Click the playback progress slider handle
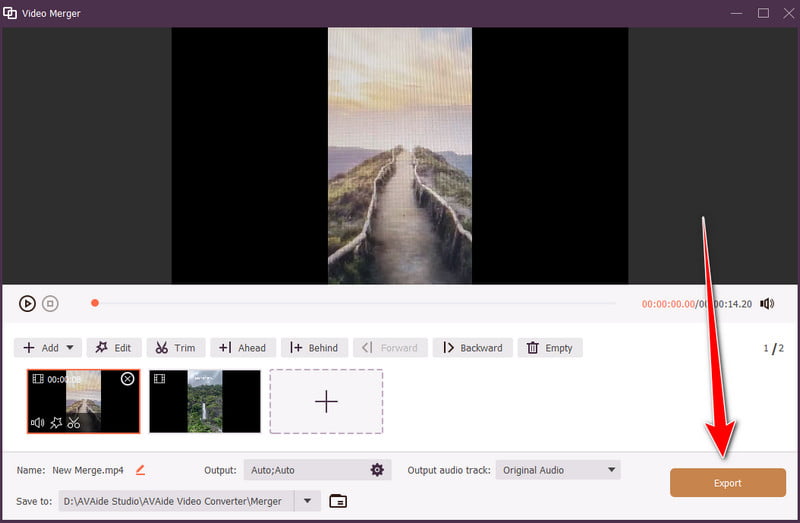This screenshot has height=523, width=800. pos(95,303)
